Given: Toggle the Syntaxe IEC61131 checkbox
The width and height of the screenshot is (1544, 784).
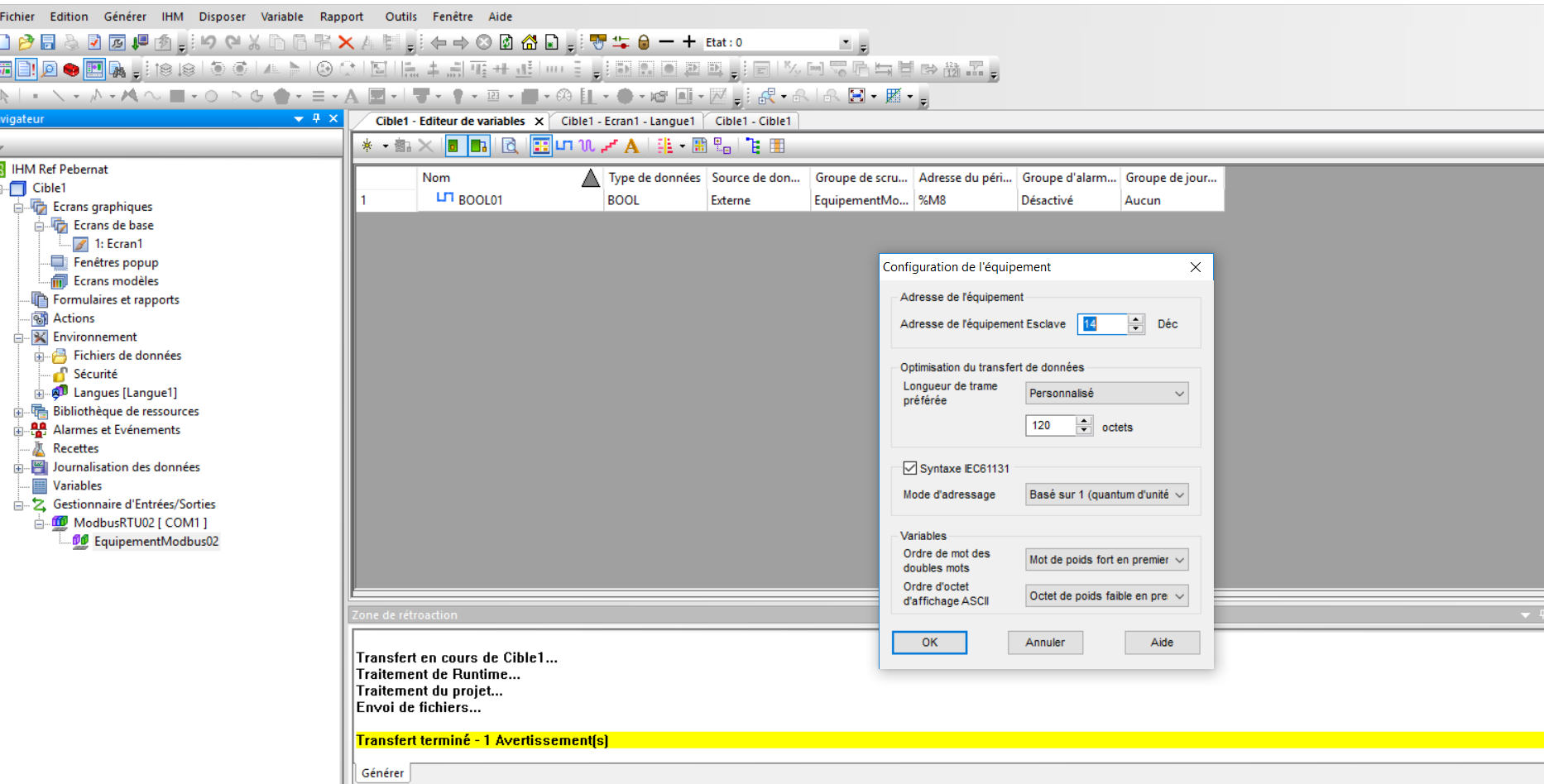Looking at the screenshot, I should click(x=910, y=468).
